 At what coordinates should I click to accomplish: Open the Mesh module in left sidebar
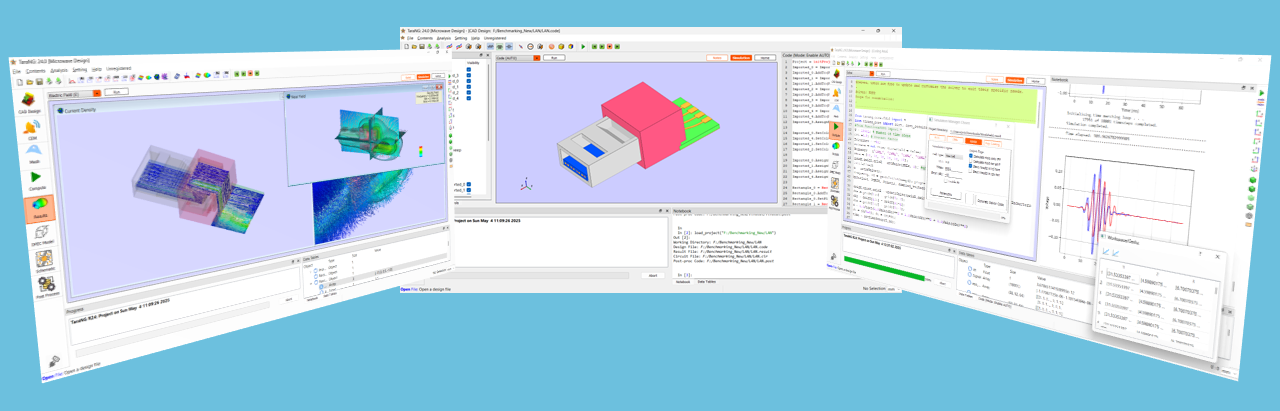33,155
